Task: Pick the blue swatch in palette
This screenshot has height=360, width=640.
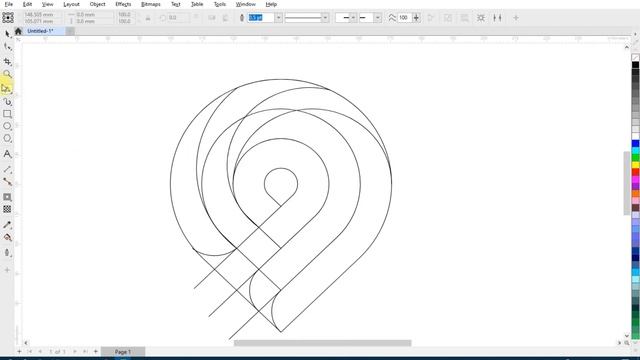Action: click(636, 143)
